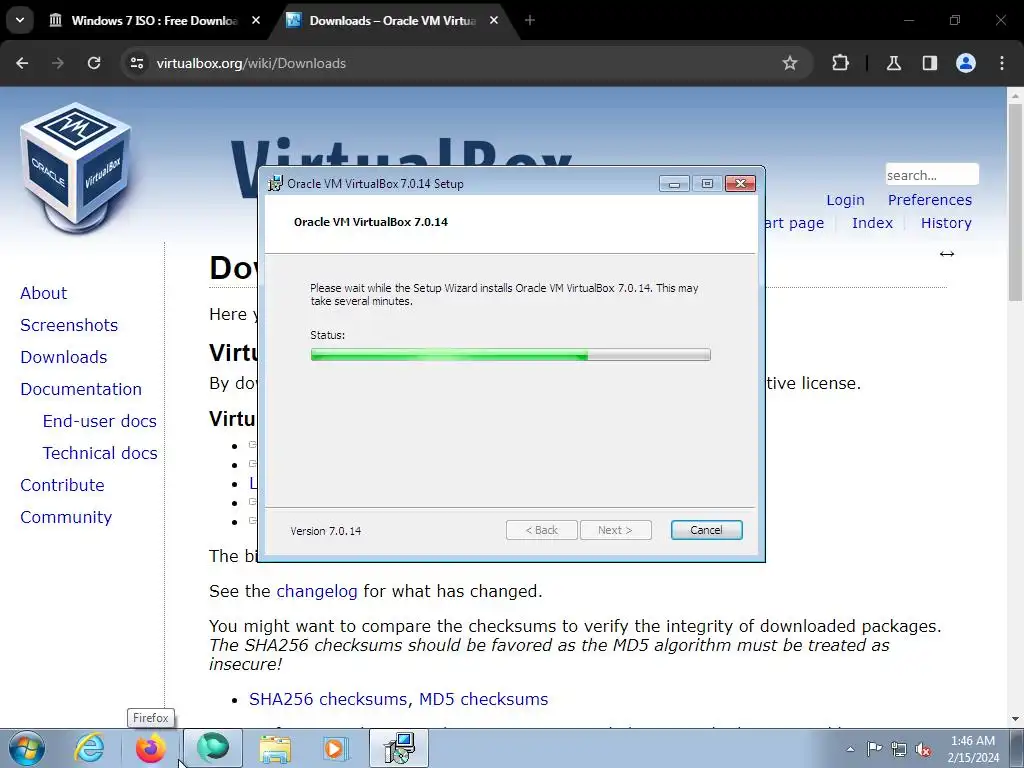Screen dimensions: 1024x768
Task: Open a new browser tab
Action: (x=530, y=20)
